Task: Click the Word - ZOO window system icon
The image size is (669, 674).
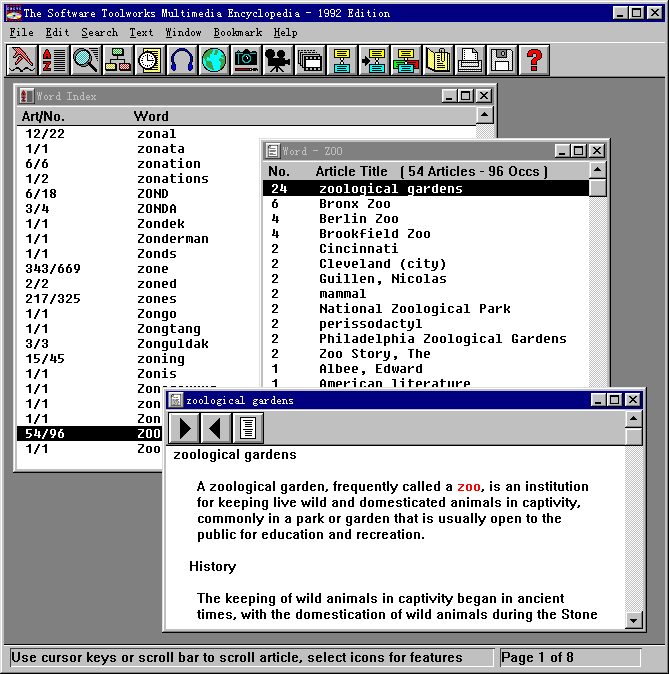Action: click(273, 151)
